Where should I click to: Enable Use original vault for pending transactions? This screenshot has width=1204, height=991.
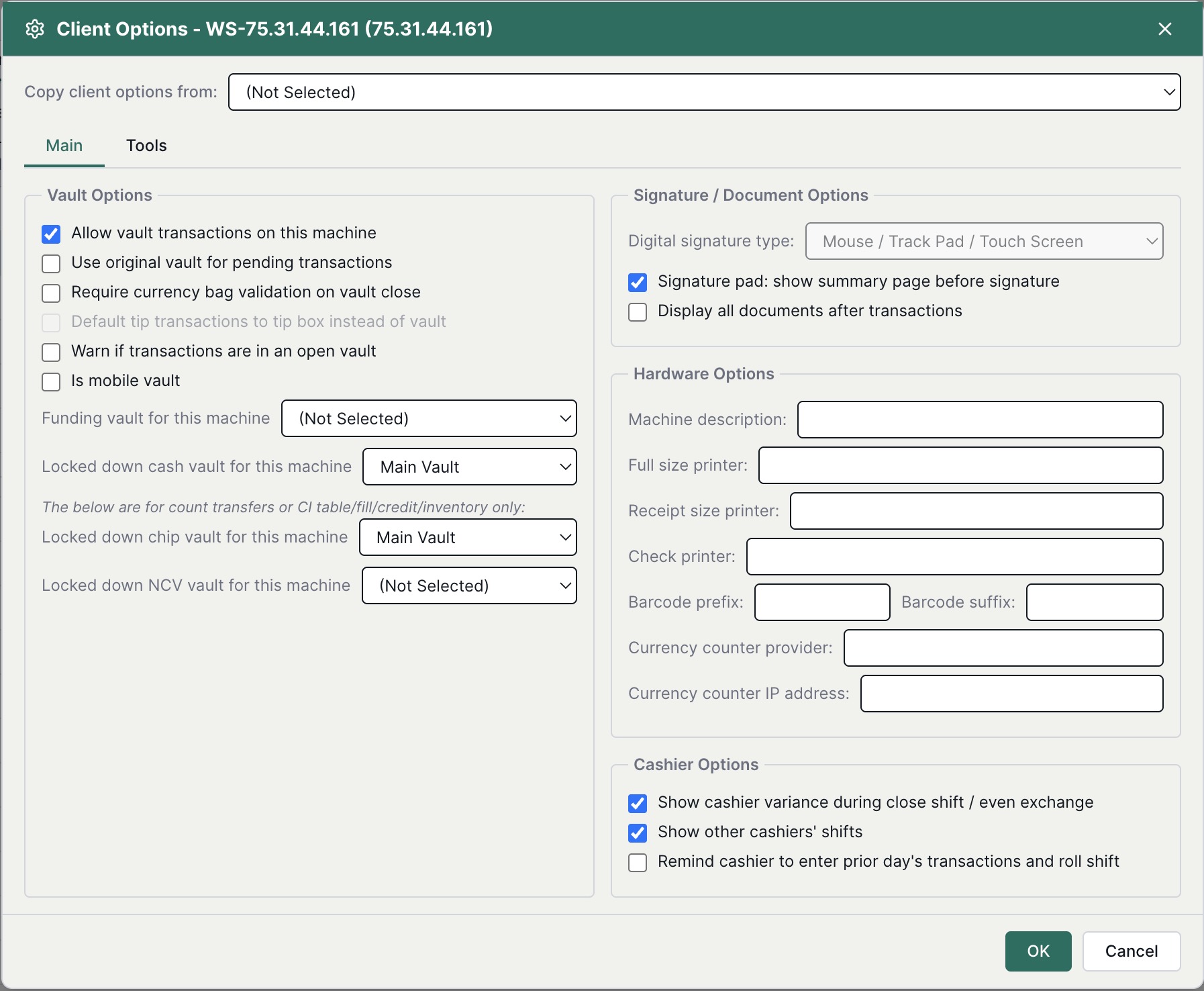[x=51, y=263]
